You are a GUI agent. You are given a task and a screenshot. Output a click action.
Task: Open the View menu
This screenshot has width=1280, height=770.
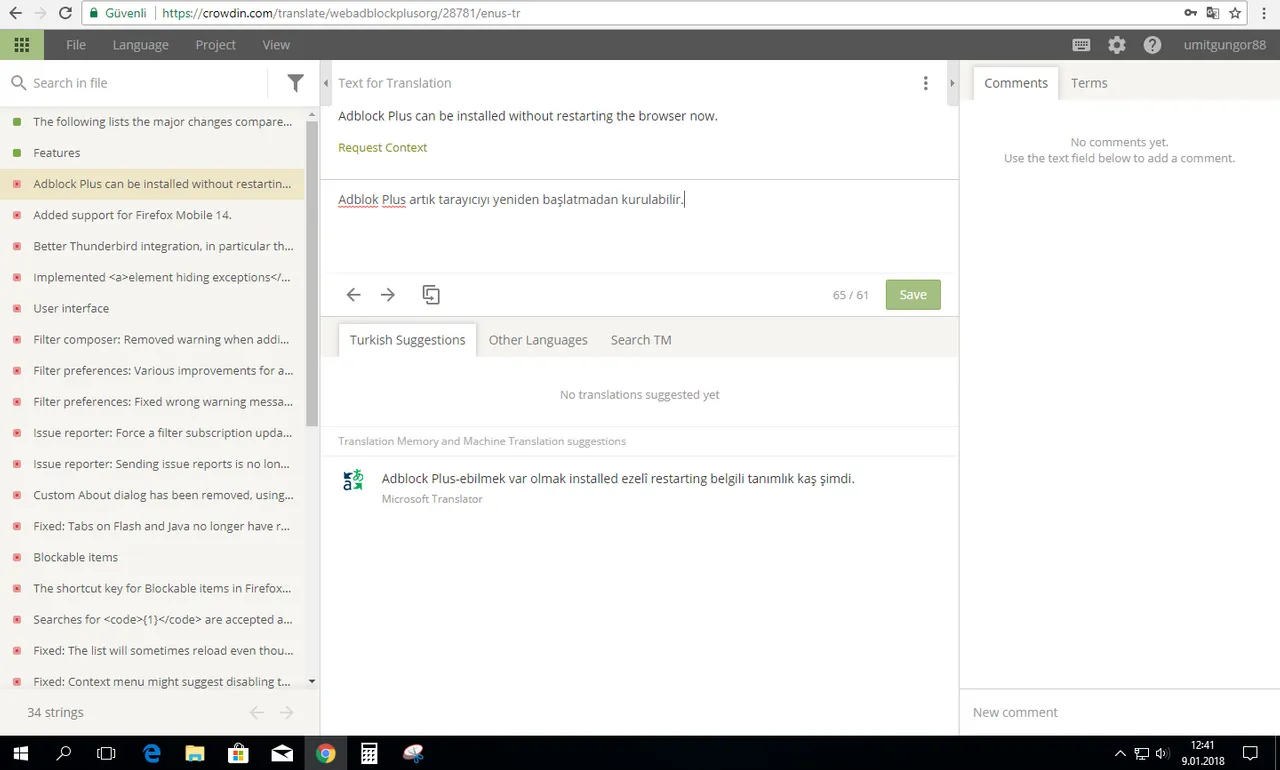click(276, 45)
